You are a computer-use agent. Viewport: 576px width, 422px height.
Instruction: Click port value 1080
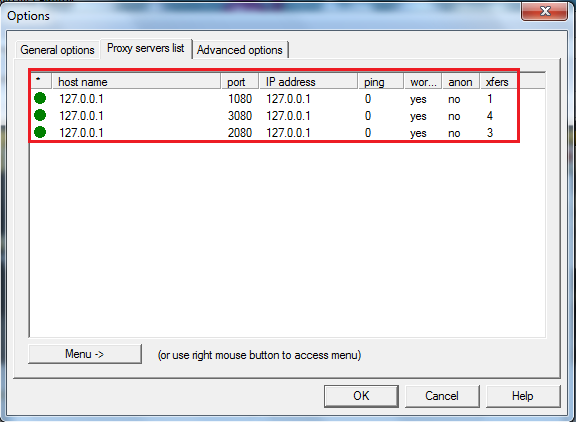click(x=240, y=99)
